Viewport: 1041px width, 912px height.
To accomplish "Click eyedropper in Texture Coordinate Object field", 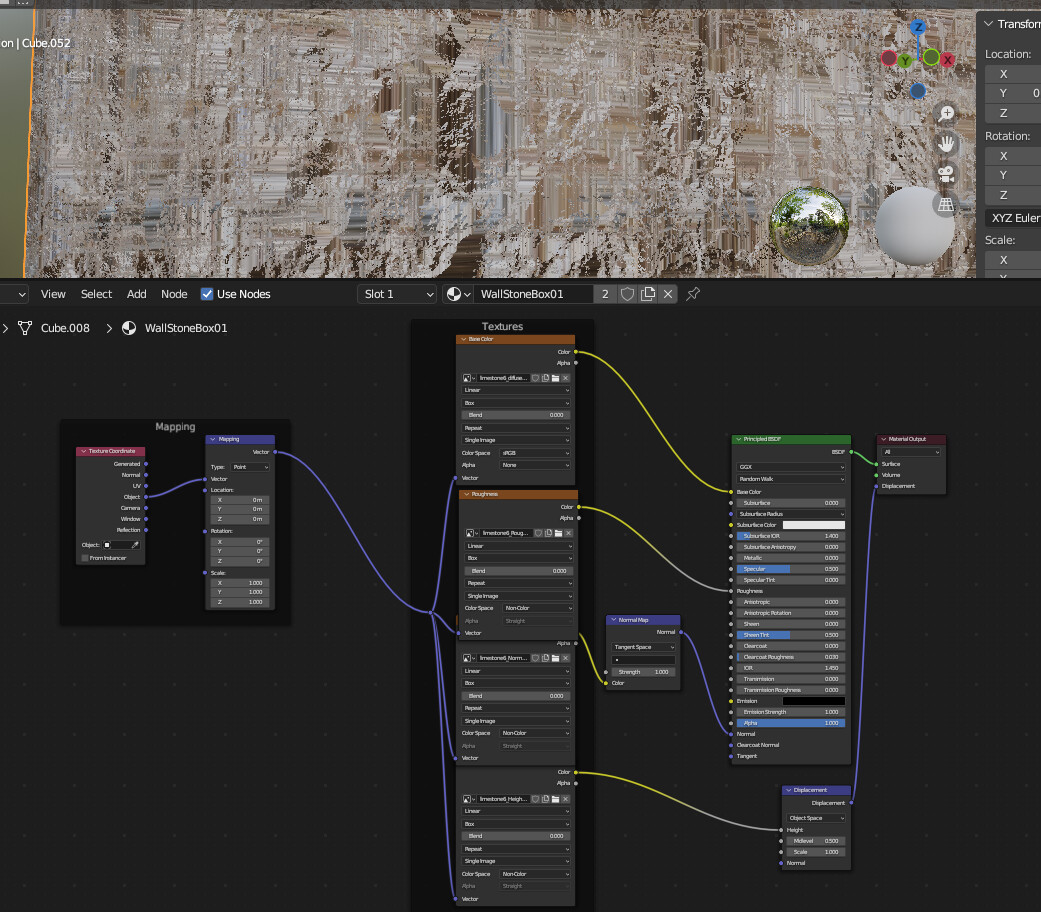I will [x=135, y=545].
